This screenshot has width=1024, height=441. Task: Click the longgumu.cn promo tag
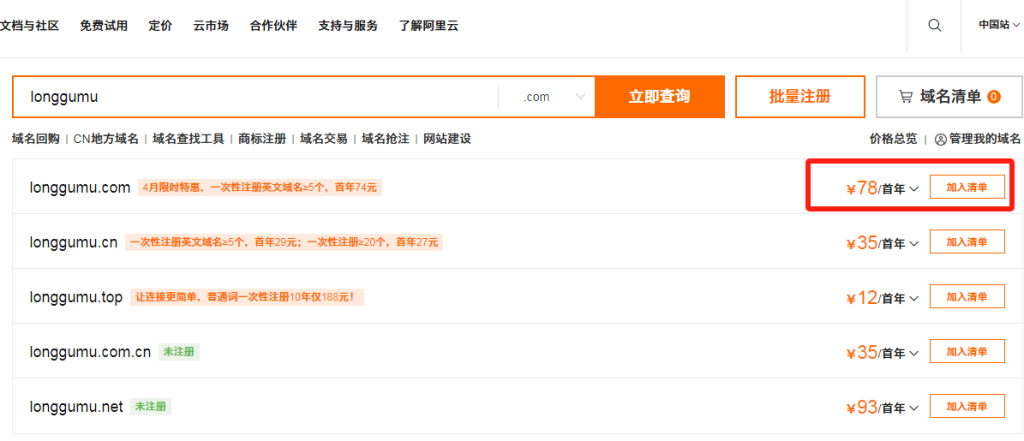click(285, 242)
